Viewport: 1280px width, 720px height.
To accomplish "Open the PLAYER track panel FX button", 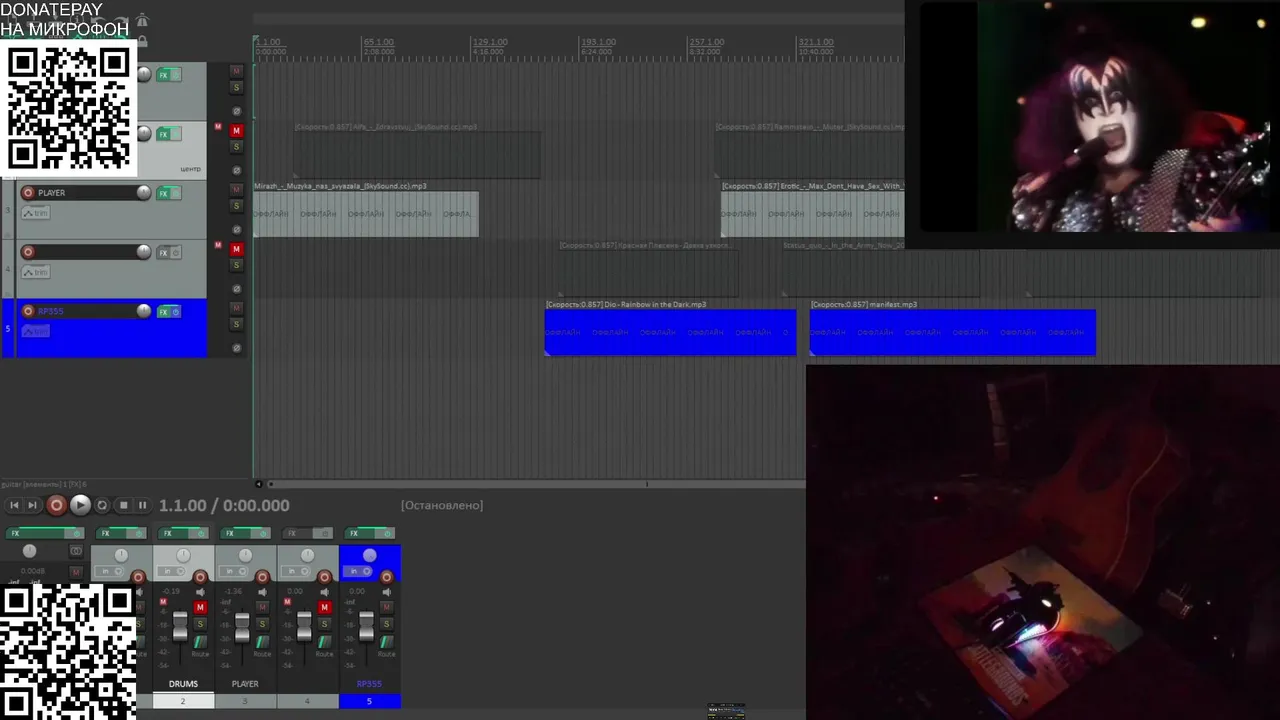I will pyautogui.click(x=163, y=193).
